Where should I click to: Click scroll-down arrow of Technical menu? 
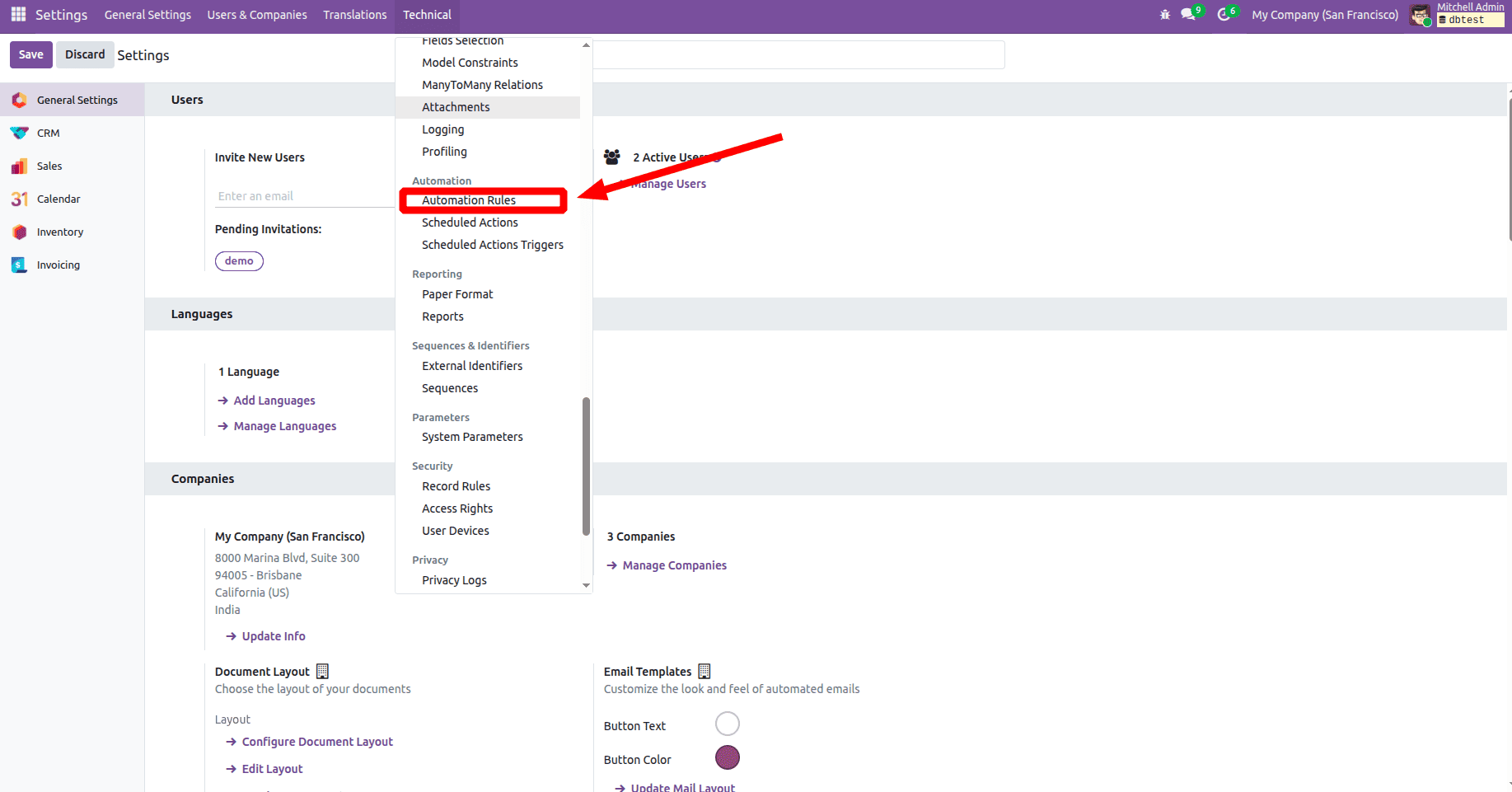[586, 586]
